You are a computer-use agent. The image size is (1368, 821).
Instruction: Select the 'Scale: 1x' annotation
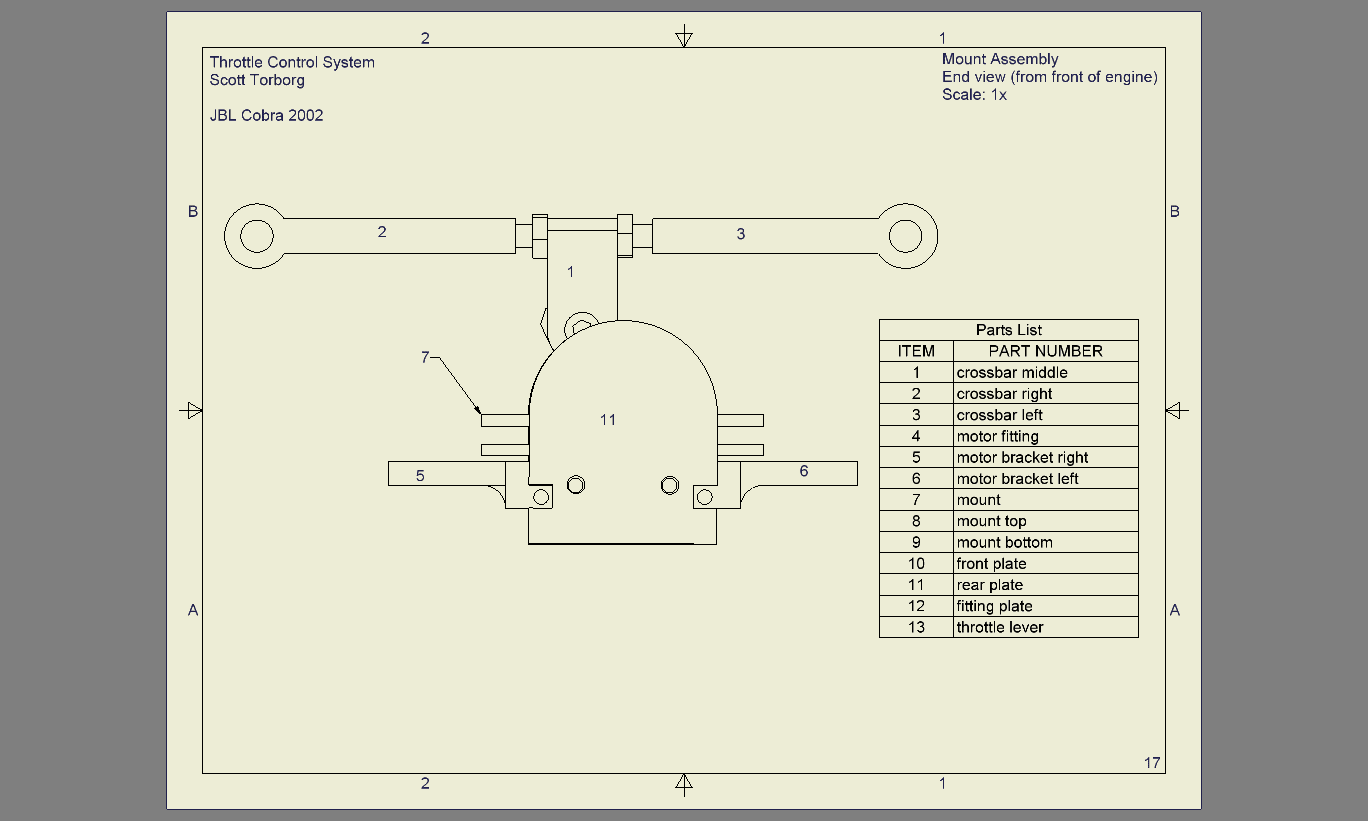point(974,95)
